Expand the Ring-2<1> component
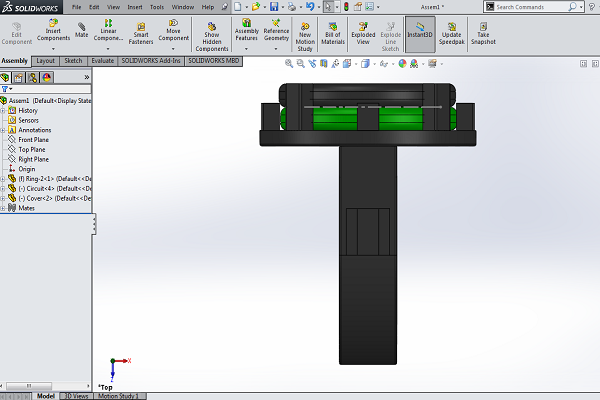The width and height of the screenshot is (600, 400). (x=3, y=179)
